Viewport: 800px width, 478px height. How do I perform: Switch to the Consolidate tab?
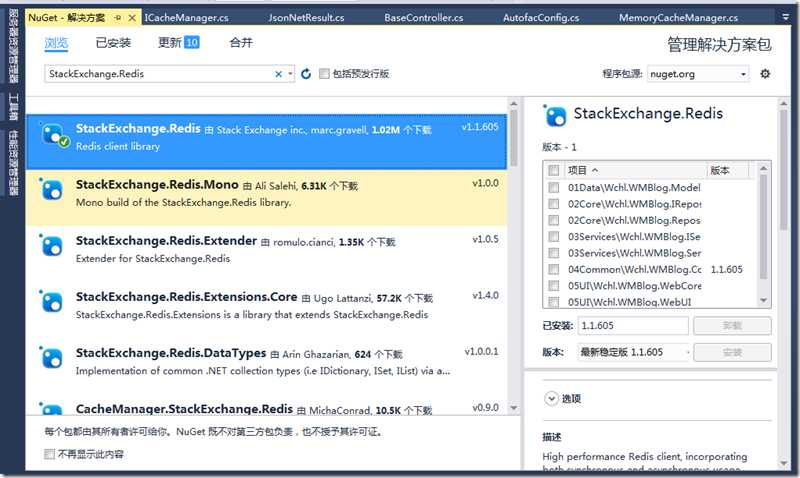(x=241, y=42)
